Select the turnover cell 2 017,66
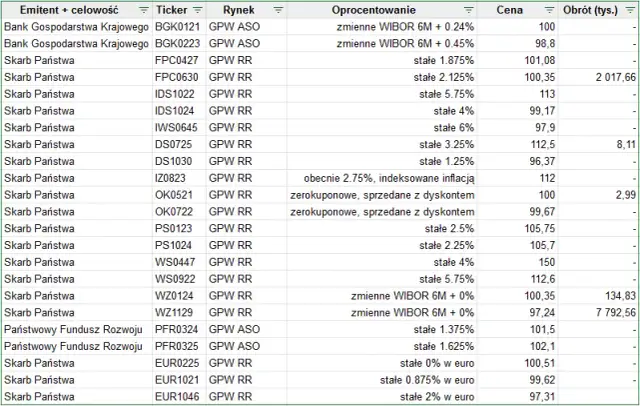The image size is (640, 406). (600, 76)
